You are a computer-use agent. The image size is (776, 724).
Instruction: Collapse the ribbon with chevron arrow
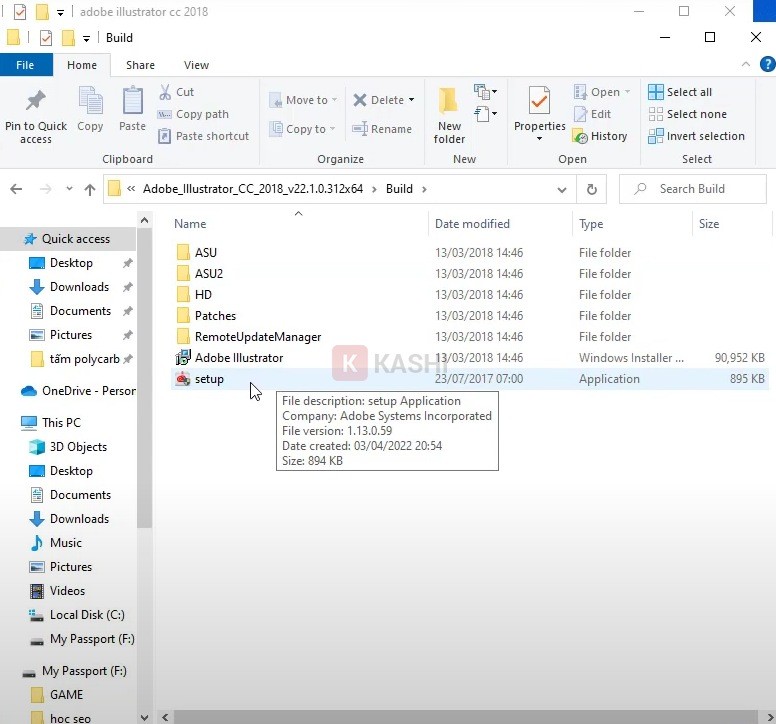coord(745,64)
